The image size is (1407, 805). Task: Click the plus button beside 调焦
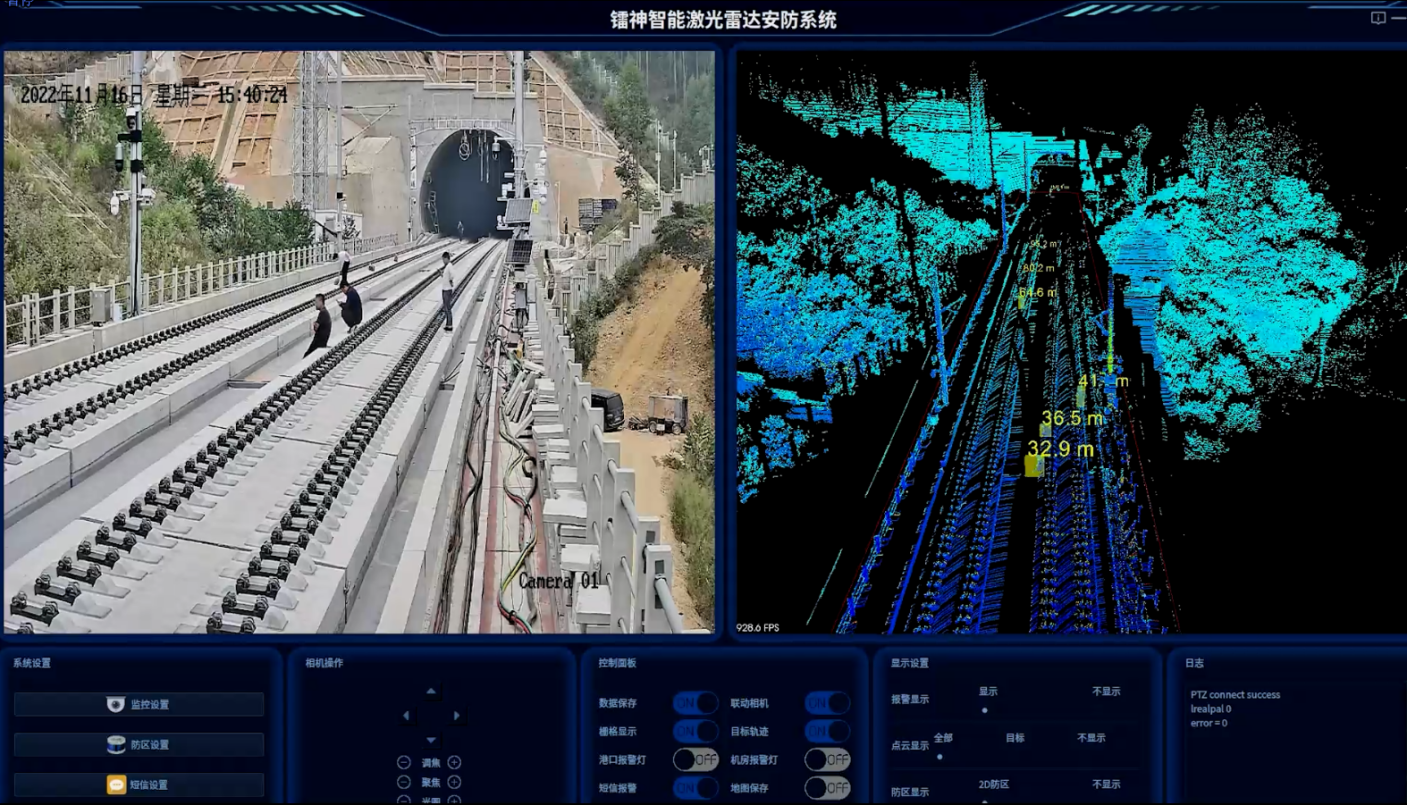point(454,762)
